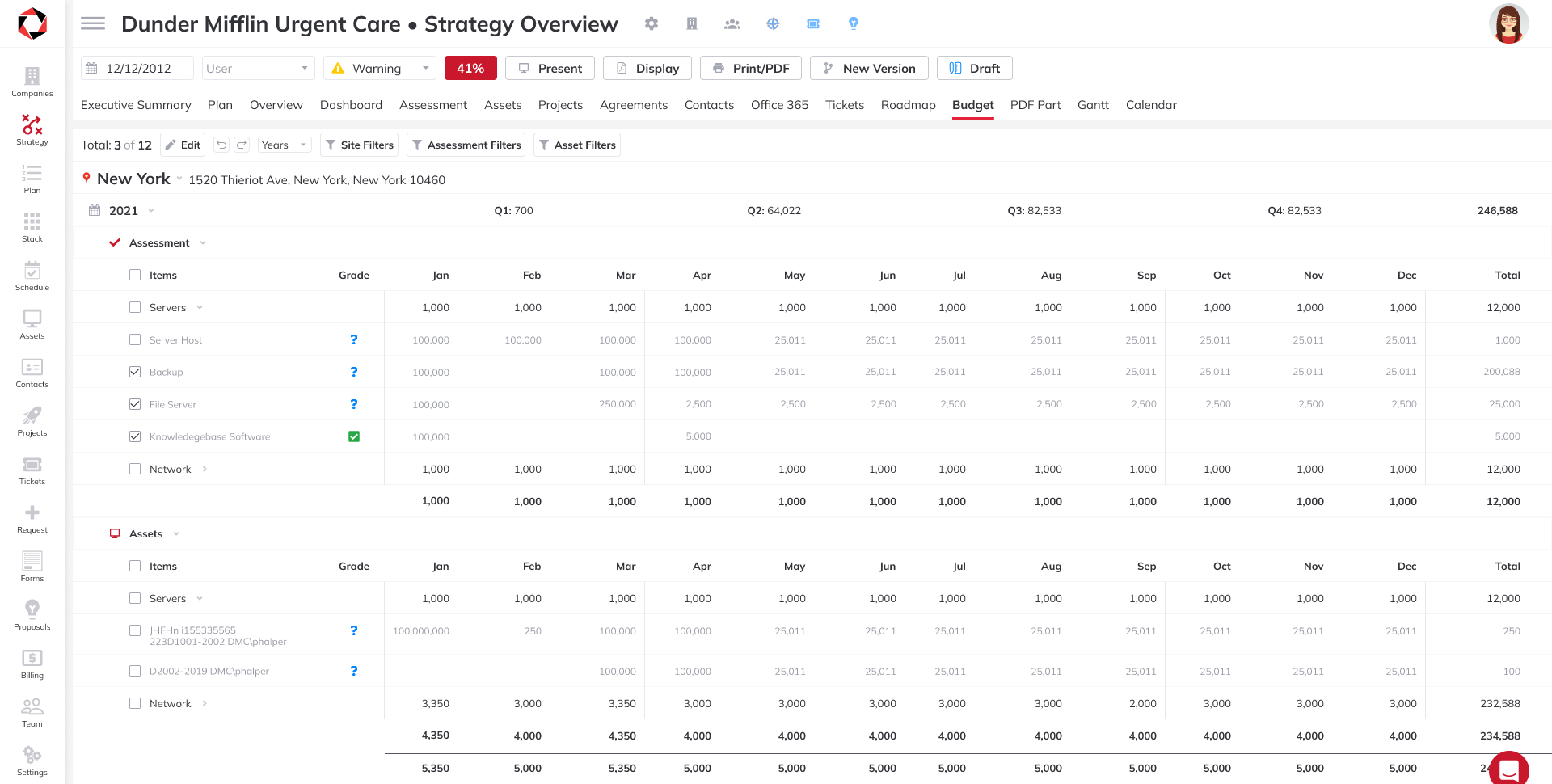Click the blue lightbulb icon in title bar
Screen dimensions: 1552x784
[x=854, y=23]
